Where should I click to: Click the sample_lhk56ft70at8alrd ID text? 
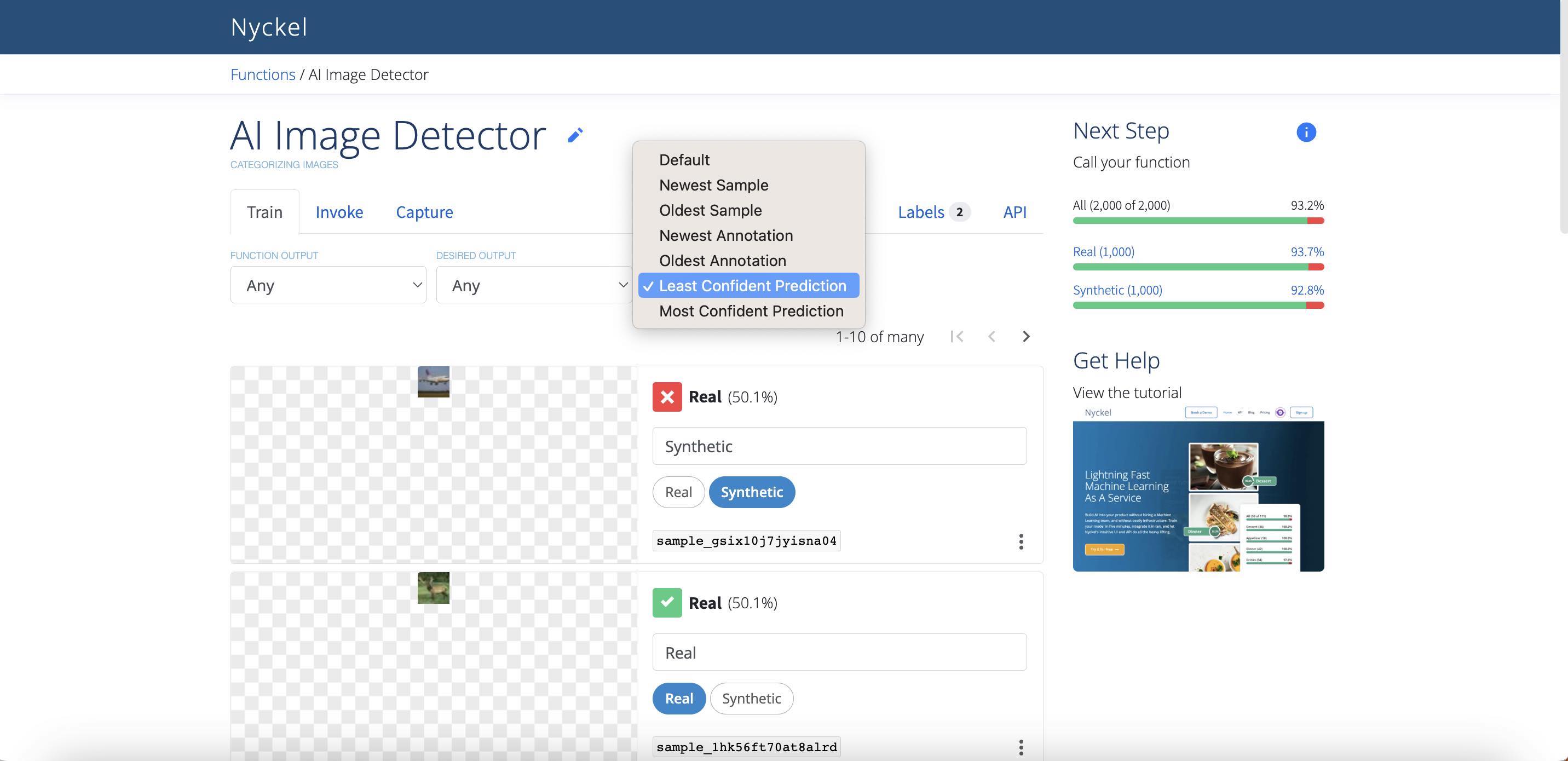746,747
